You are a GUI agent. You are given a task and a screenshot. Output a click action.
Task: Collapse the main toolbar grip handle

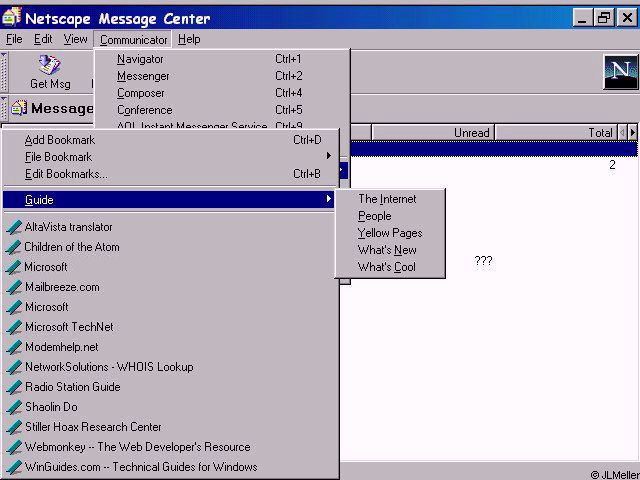(x=4, y=72)
